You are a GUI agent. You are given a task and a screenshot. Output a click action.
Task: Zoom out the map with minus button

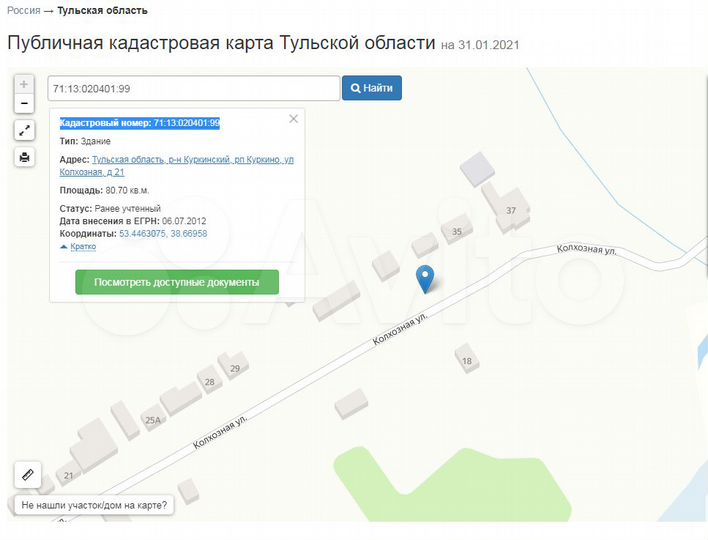(24, 103)
